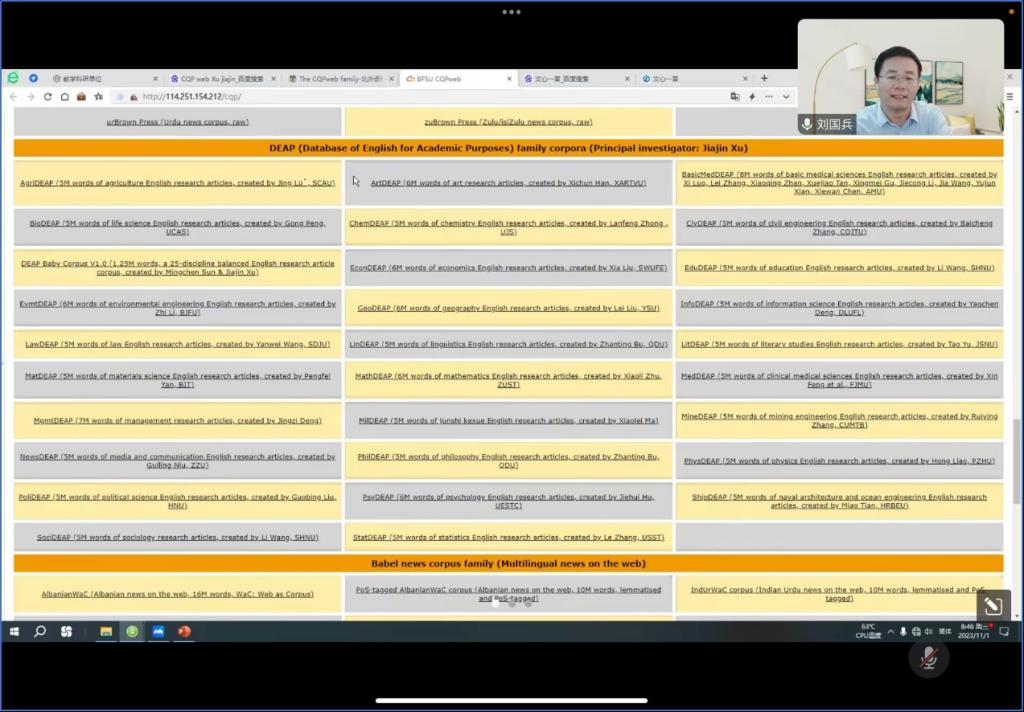Switch to the first tab with Chinese title
This screenshot has width=1024, height=712.
(104, 78)
